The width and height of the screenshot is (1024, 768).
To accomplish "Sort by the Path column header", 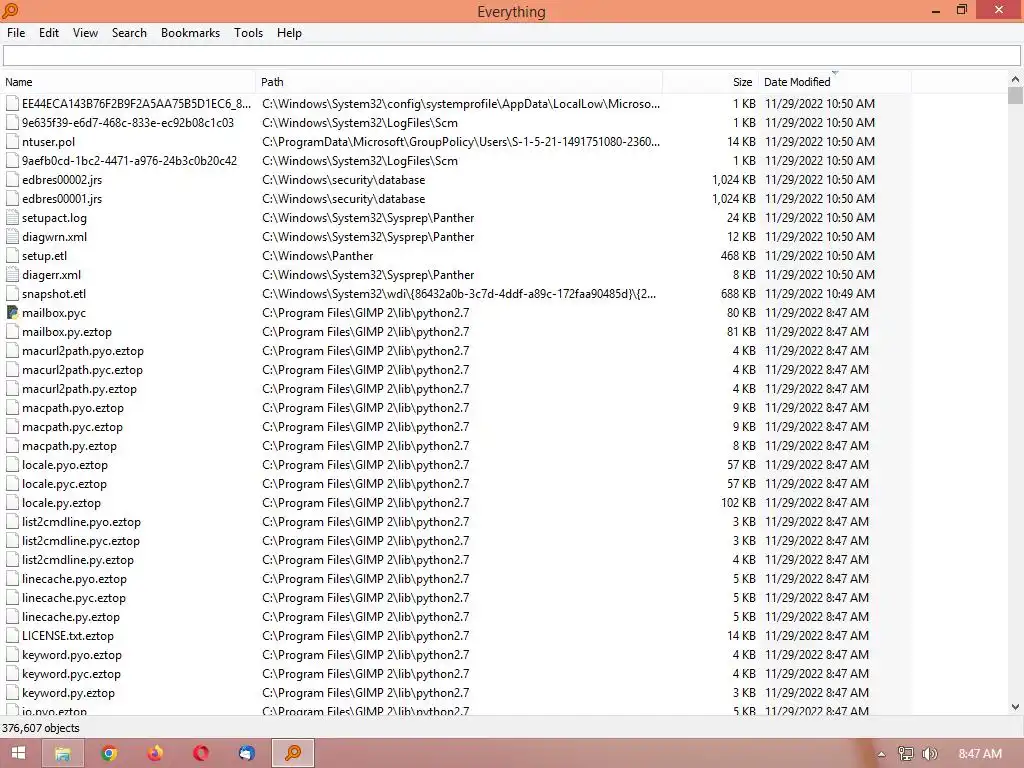I will (459, 82).
